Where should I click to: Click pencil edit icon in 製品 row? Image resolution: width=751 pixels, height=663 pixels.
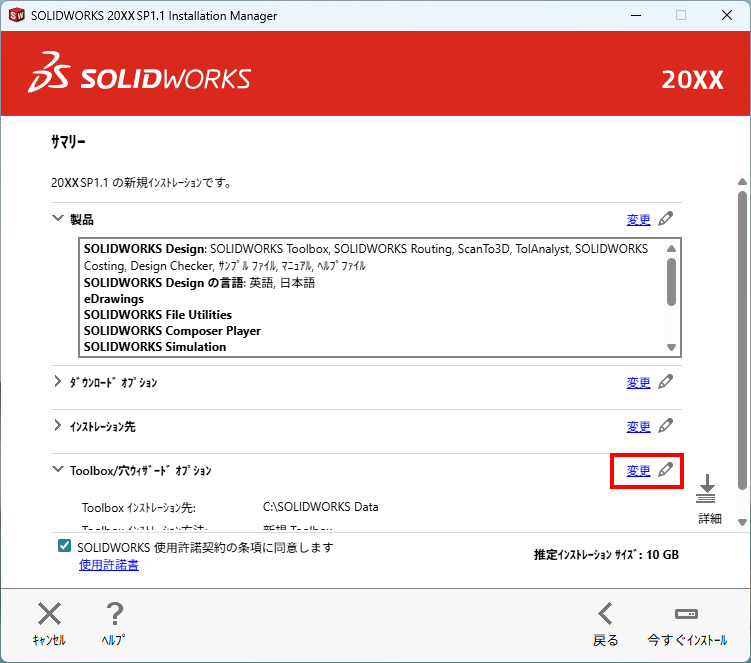(x=666, y=219)
